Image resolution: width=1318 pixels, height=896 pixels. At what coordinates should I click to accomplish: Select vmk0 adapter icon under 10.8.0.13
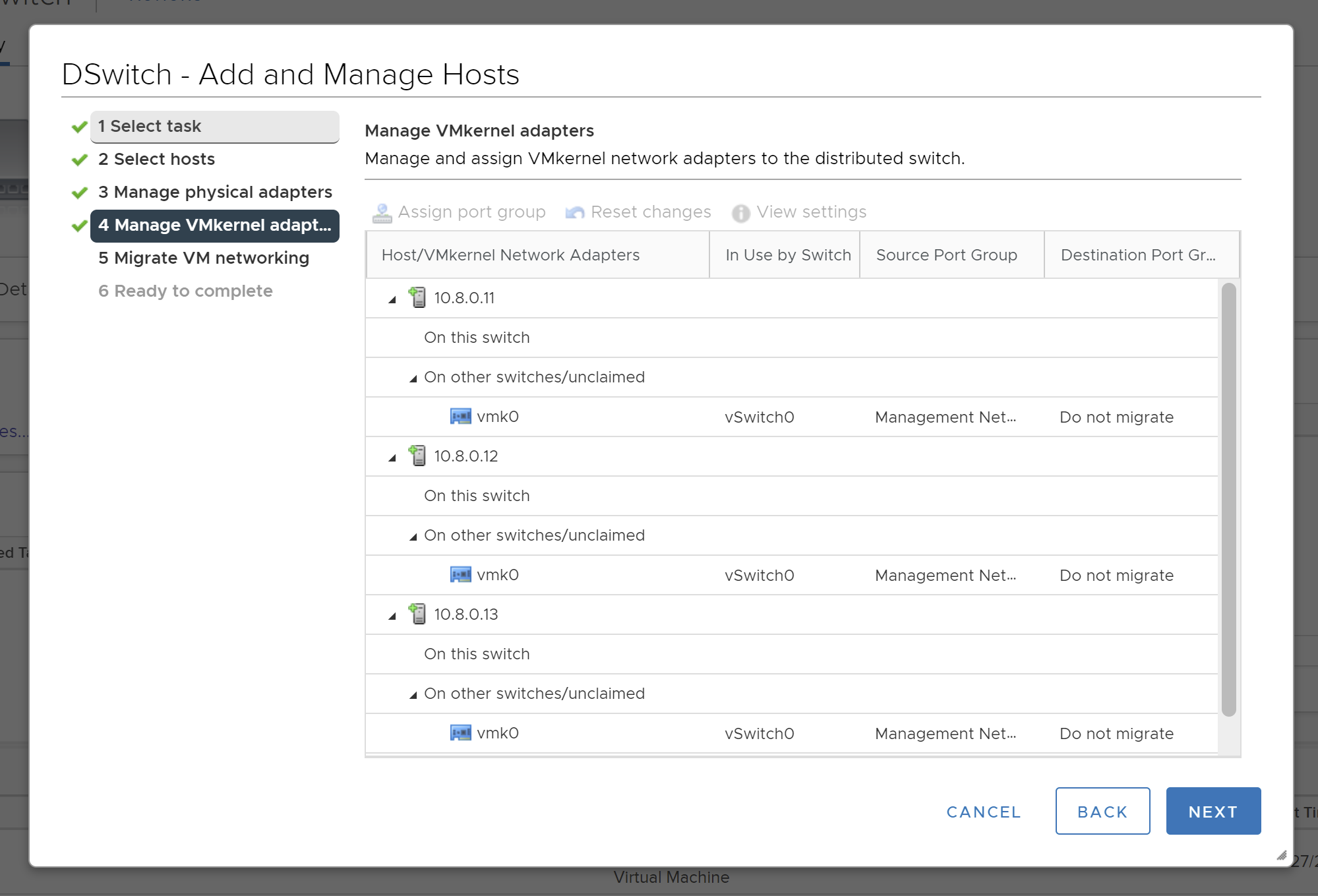460,733
